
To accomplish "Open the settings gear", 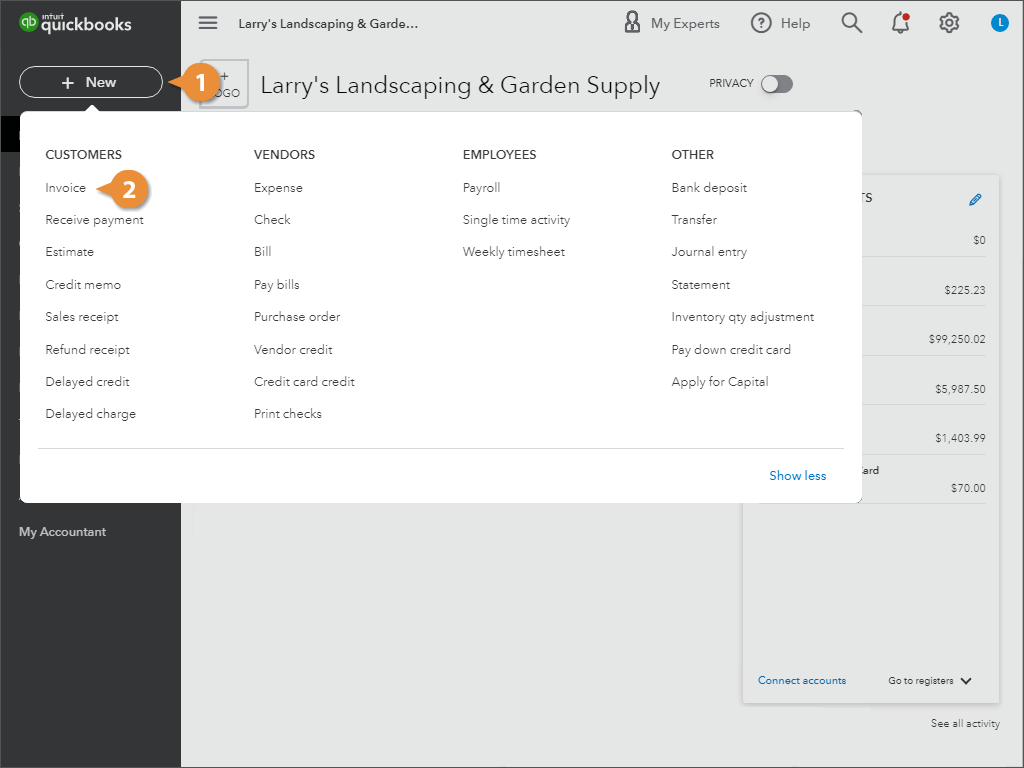I will [948, 22].
